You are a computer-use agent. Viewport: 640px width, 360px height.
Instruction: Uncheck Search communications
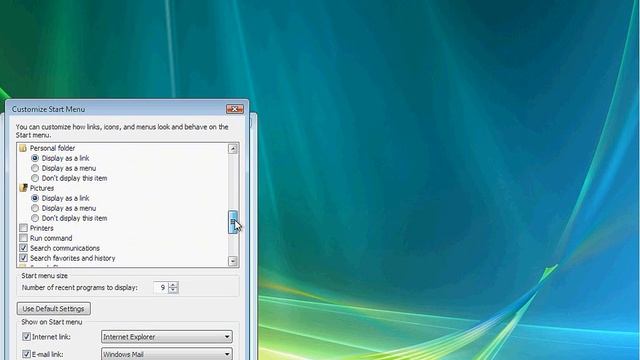pyautogui.click(x=24, y=248)
